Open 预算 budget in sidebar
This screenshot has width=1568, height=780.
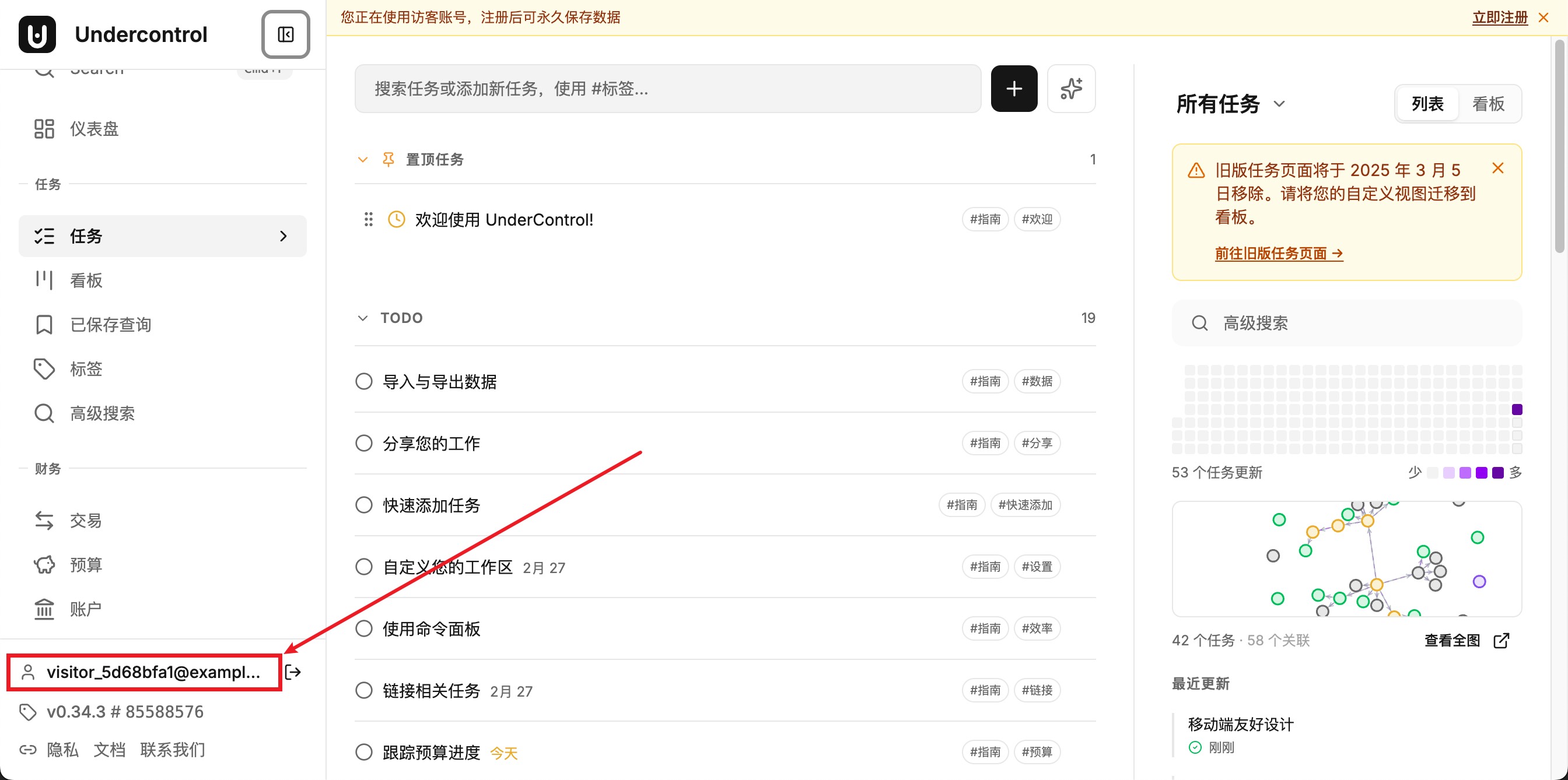point(163,565)
